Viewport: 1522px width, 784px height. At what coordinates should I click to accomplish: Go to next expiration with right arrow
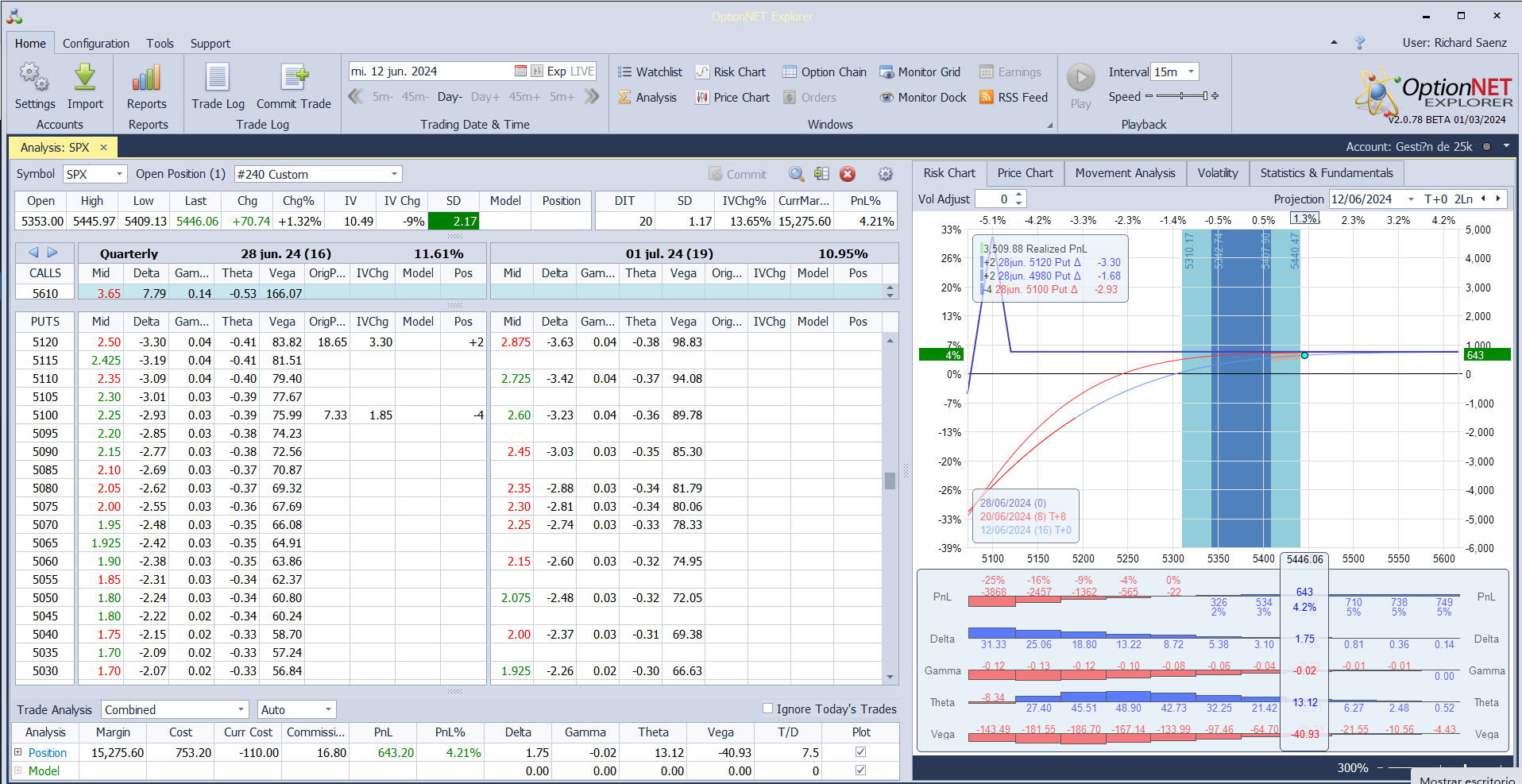52,253
